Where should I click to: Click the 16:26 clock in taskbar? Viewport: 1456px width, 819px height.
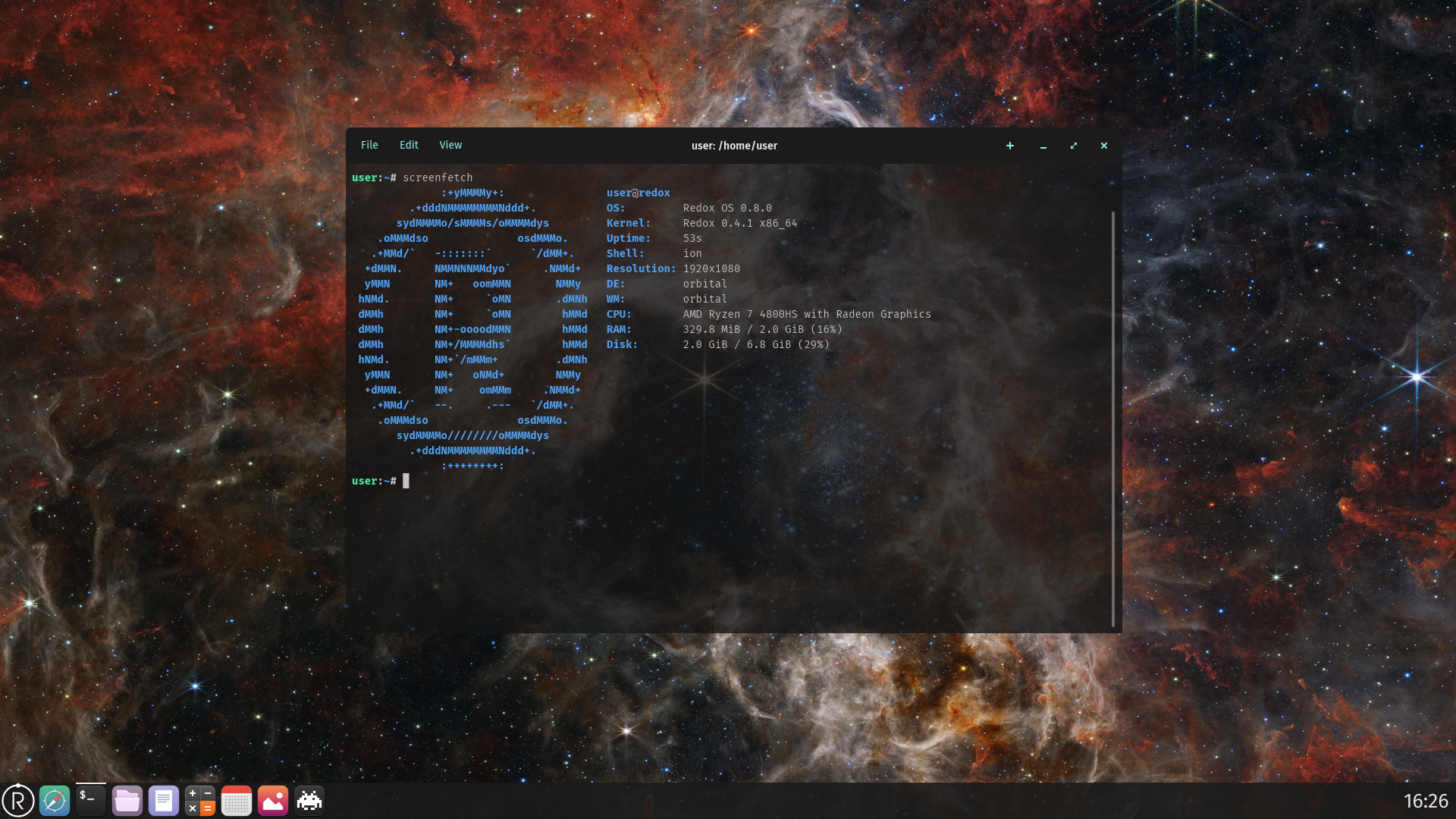click(1426, 801)
